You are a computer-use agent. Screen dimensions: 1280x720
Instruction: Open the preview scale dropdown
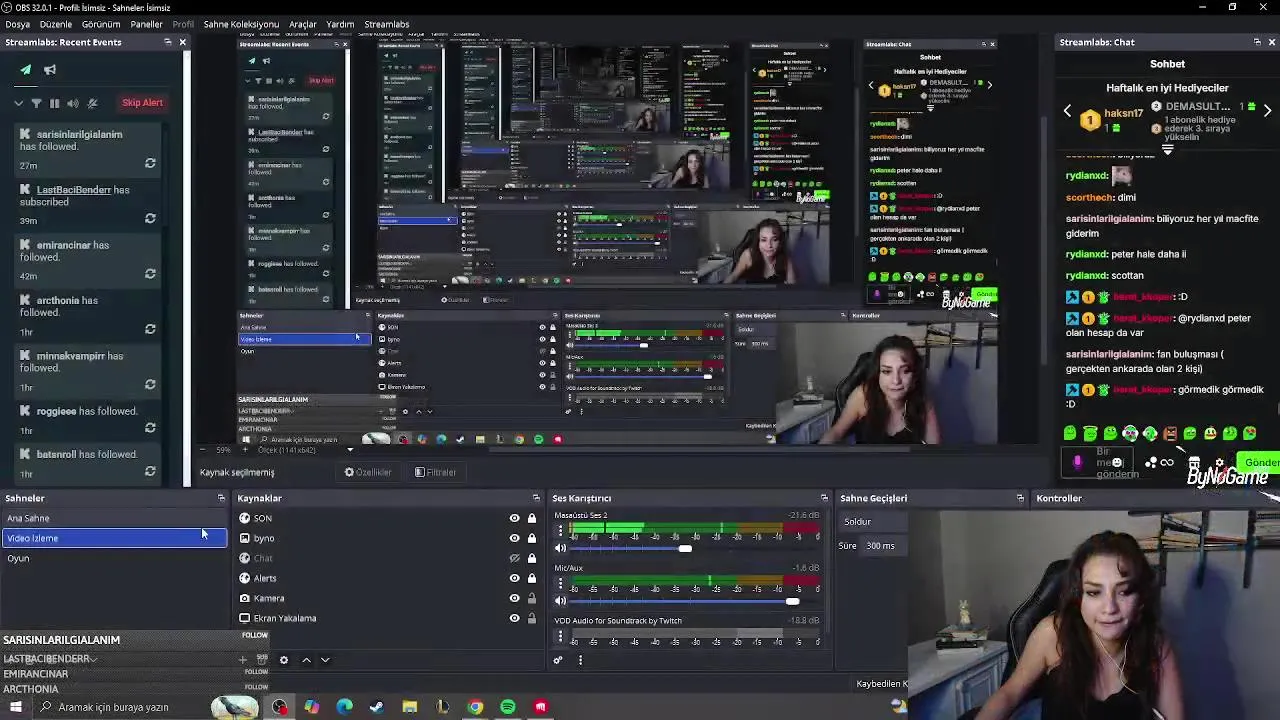pos(350,450)
